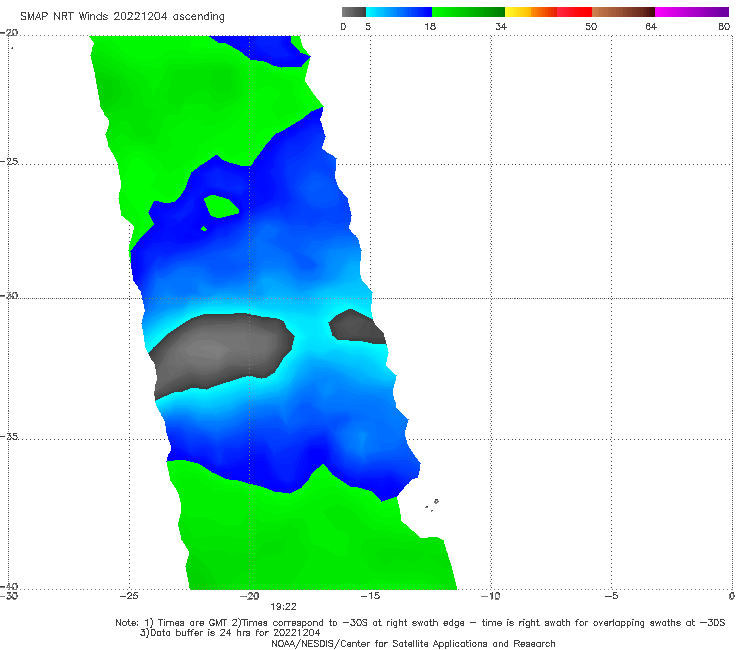Click the note text 'Times are GMT'
The height and width of the screenshot is (650, 740).
[193, 623]
